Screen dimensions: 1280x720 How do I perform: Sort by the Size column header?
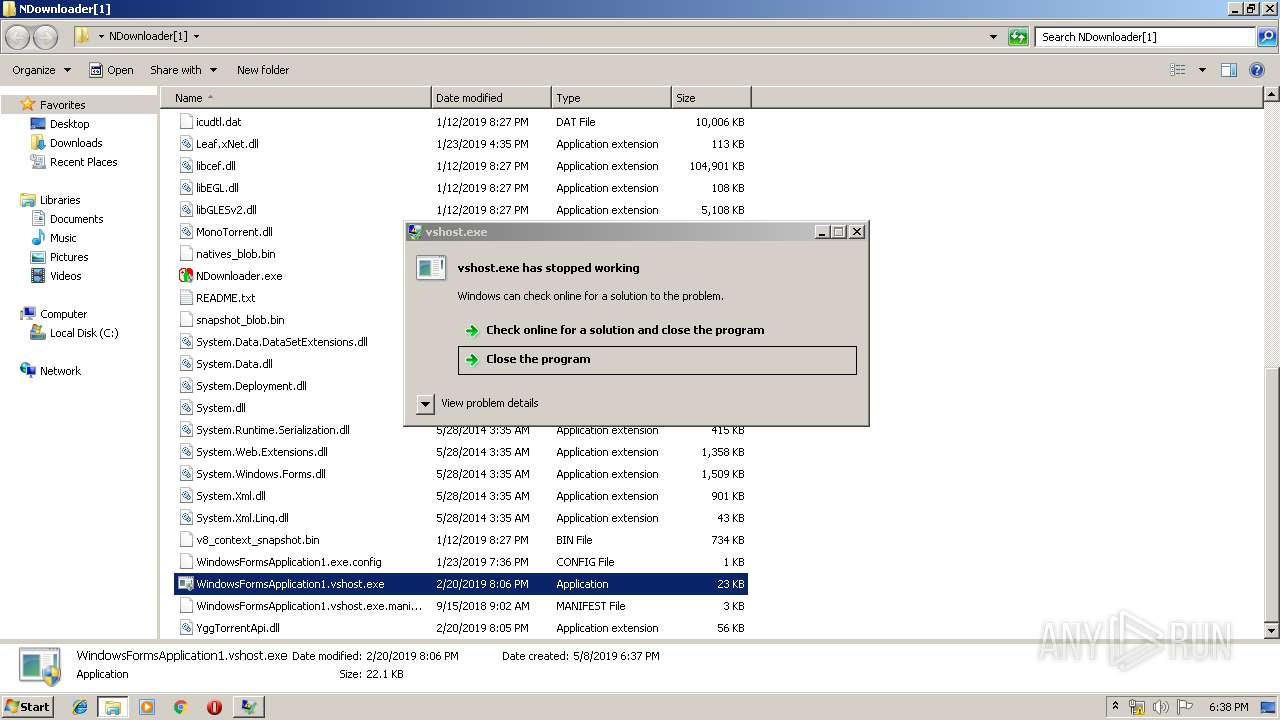(x=711, y=98)
